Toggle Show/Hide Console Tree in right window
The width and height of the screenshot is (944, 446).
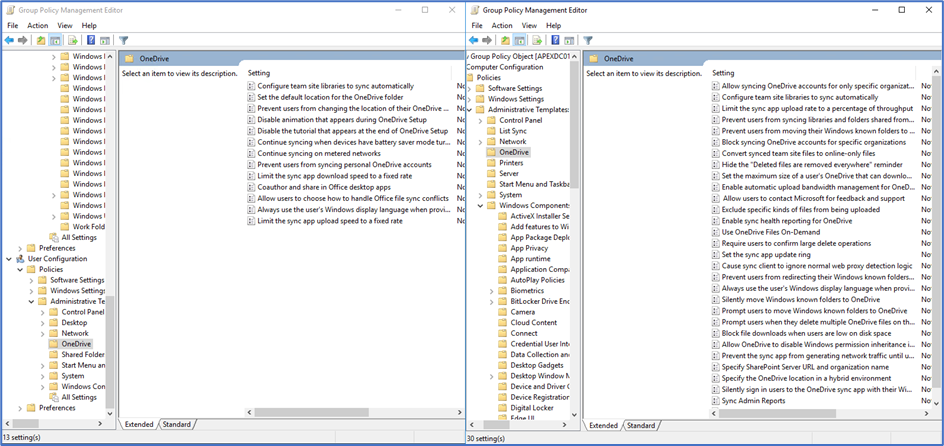[x=520, y=40]
